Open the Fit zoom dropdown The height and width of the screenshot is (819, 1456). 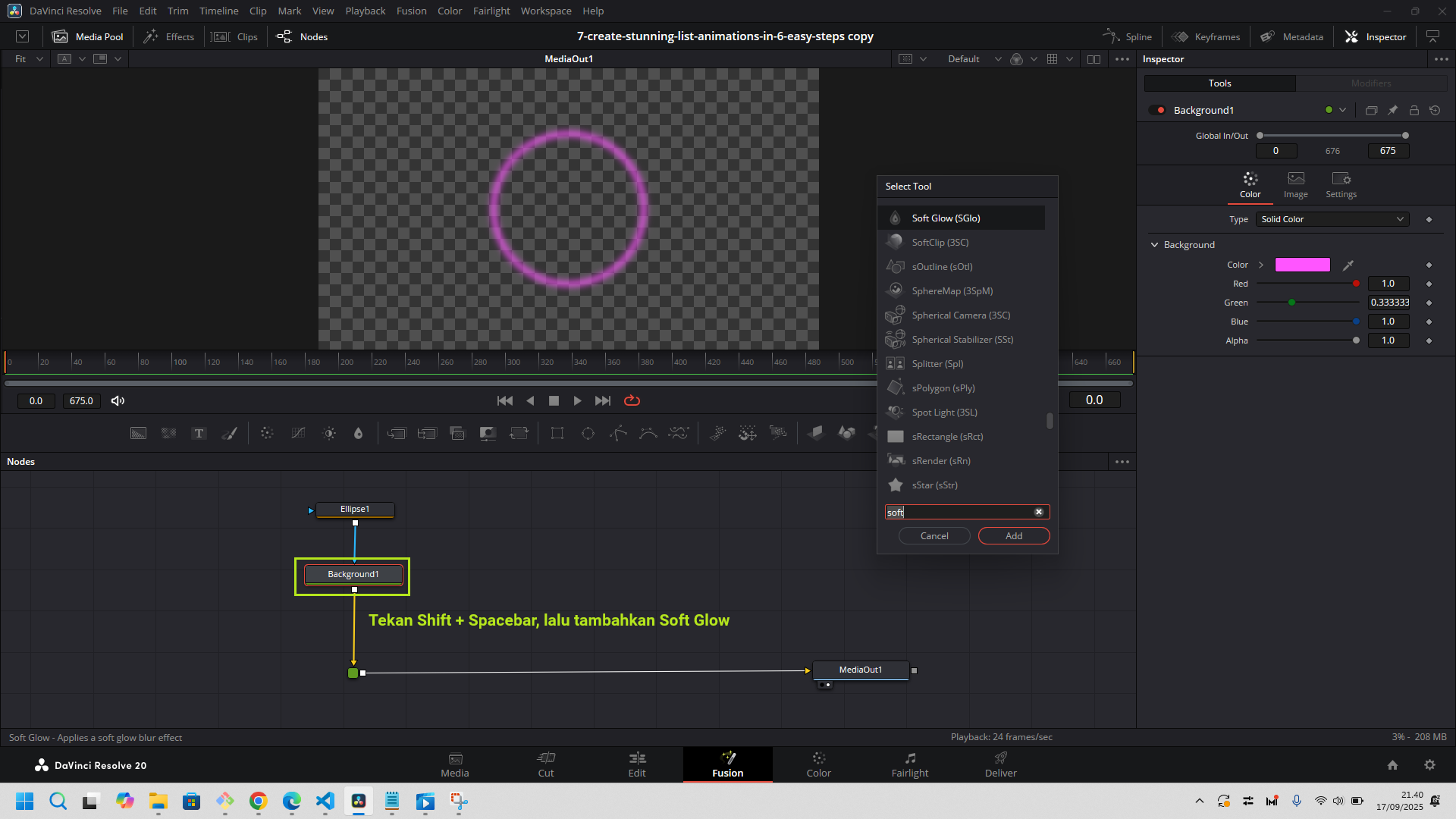[x=29, y=58]
